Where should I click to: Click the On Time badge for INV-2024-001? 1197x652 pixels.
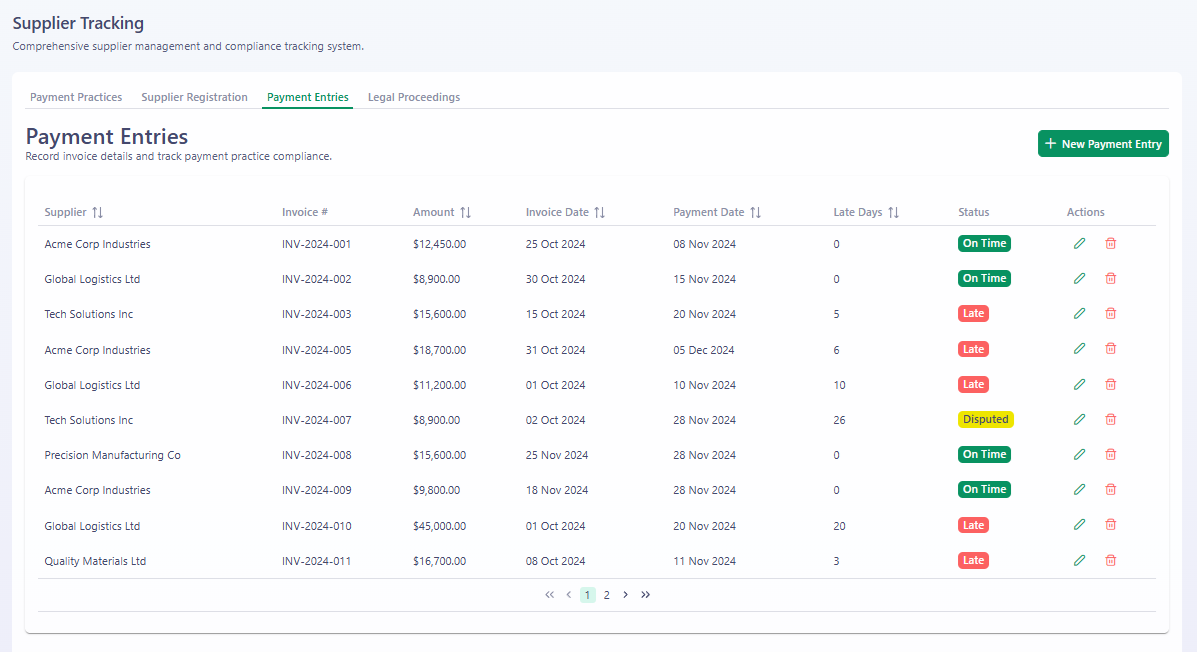pos(984,244)
